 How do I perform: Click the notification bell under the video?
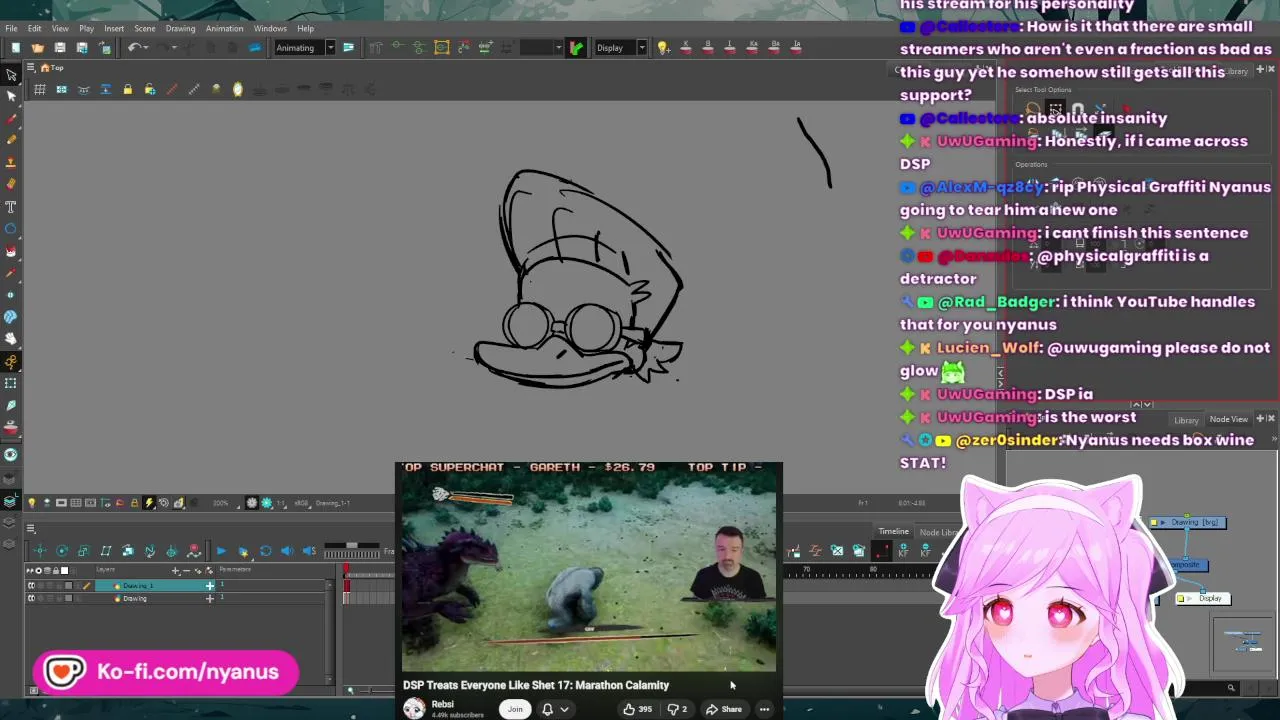pyautogui.click(x=547, y=709)
